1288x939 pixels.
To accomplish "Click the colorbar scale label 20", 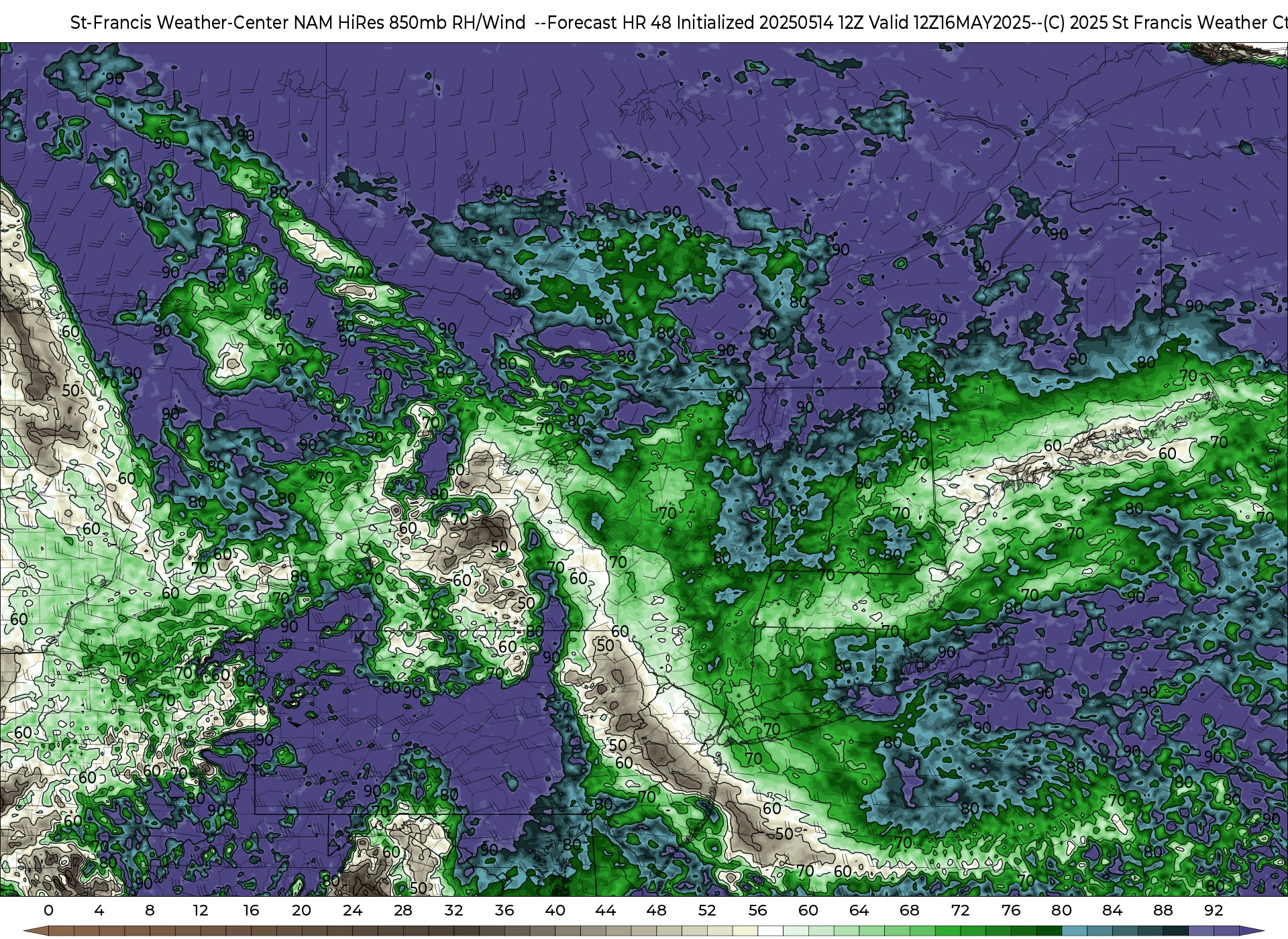I will click(x=302, y=910).
